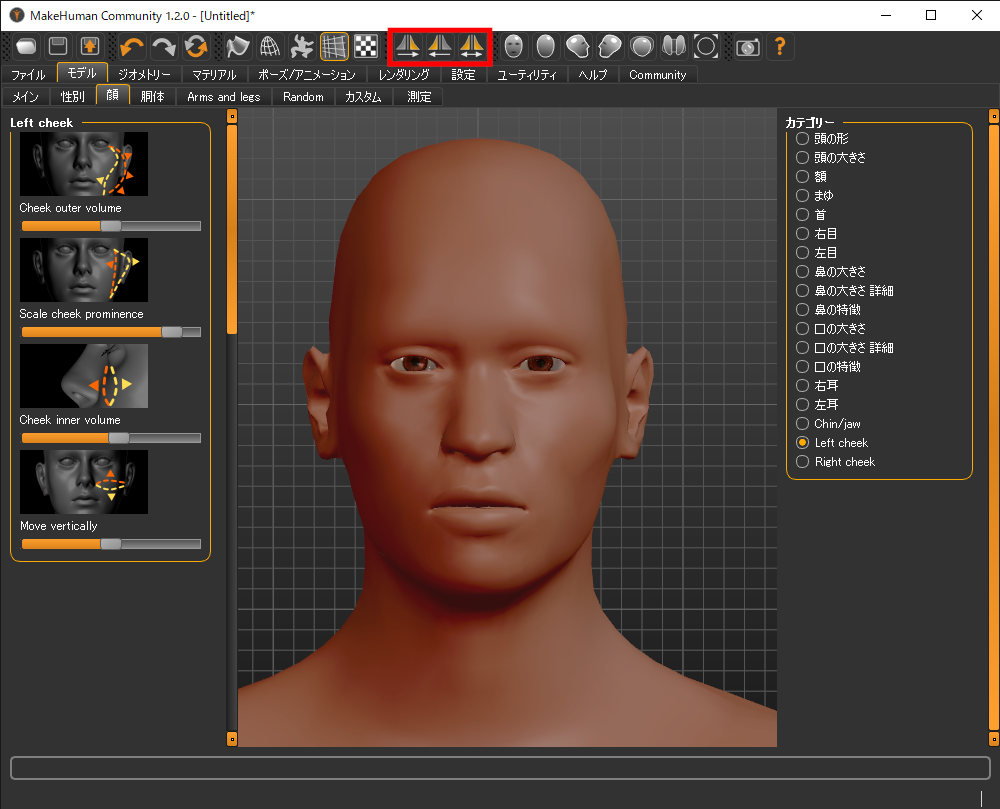Enable the two-way symmetry icon

(472, 46)
